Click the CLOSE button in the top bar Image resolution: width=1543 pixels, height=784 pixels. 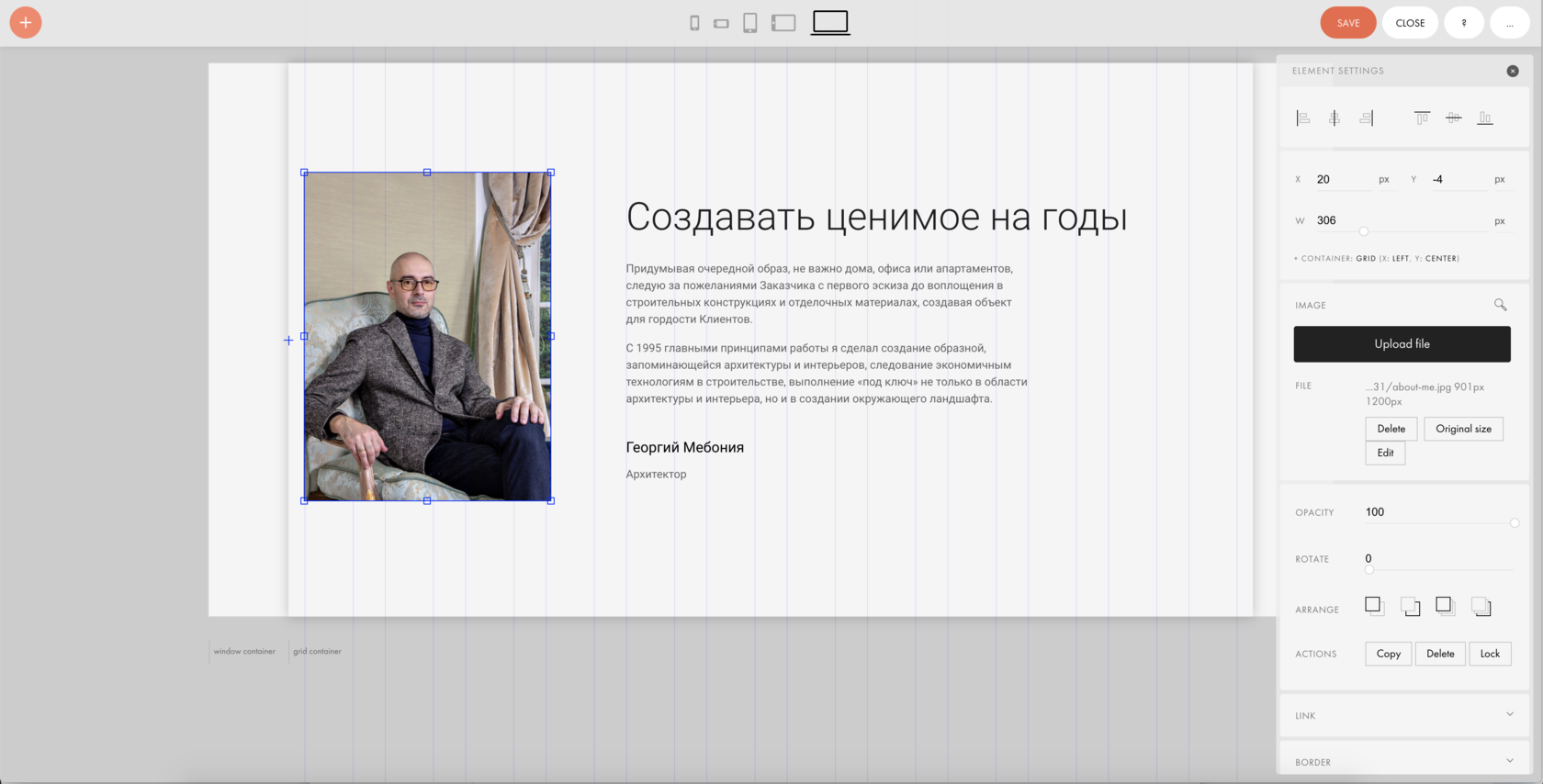point(1410,23)
